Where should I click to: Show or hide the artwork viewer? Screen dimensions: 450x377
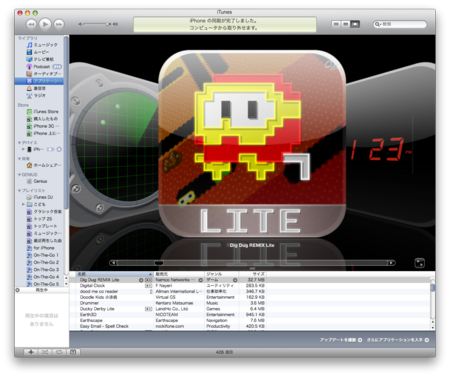(73, 352)
